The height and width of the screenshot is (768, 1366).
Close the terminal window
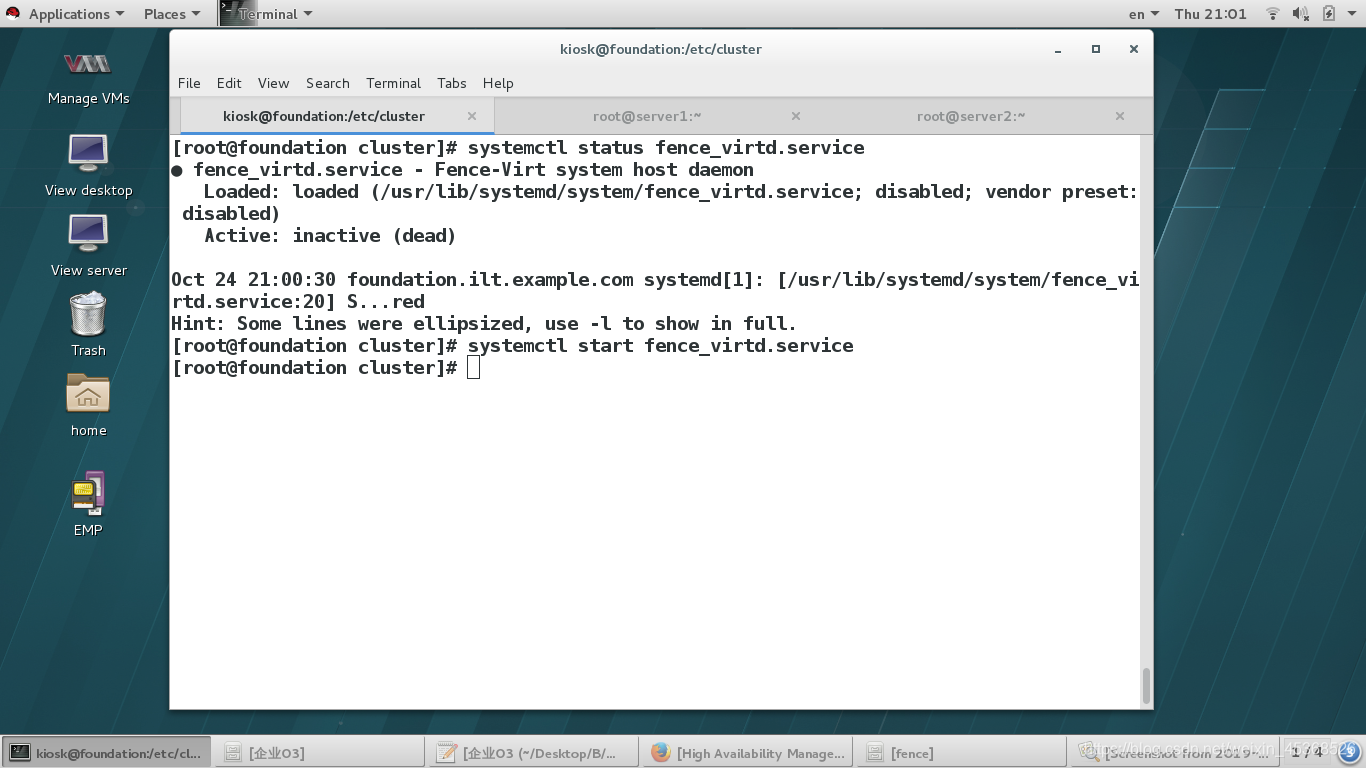(x=1134, y=49)
